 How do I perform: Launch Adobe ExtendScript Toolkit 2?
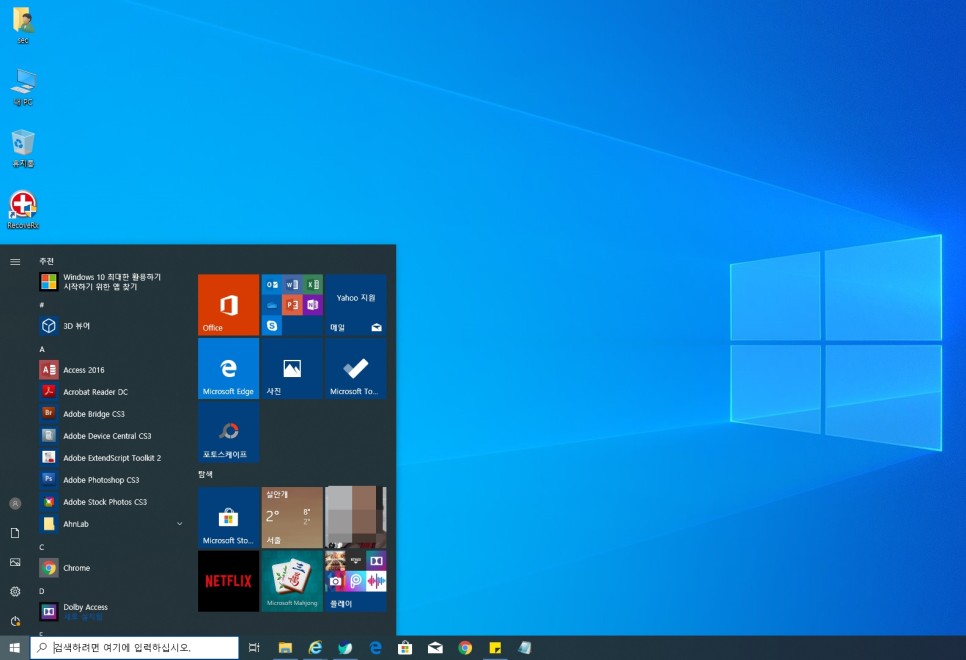(111, 458)
